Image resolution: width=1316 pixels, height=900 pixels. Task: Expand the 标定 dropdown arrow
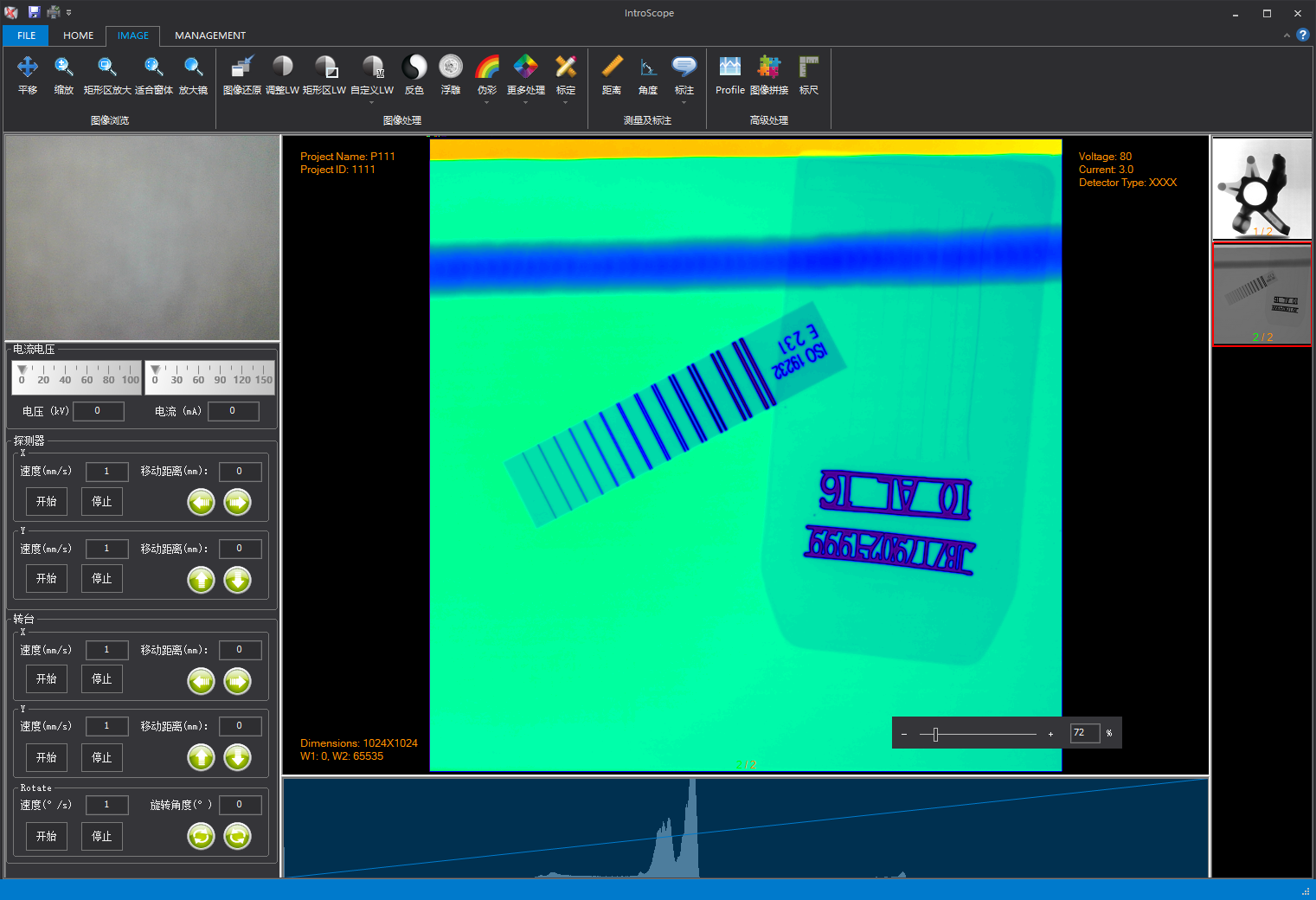pos(566,102)
